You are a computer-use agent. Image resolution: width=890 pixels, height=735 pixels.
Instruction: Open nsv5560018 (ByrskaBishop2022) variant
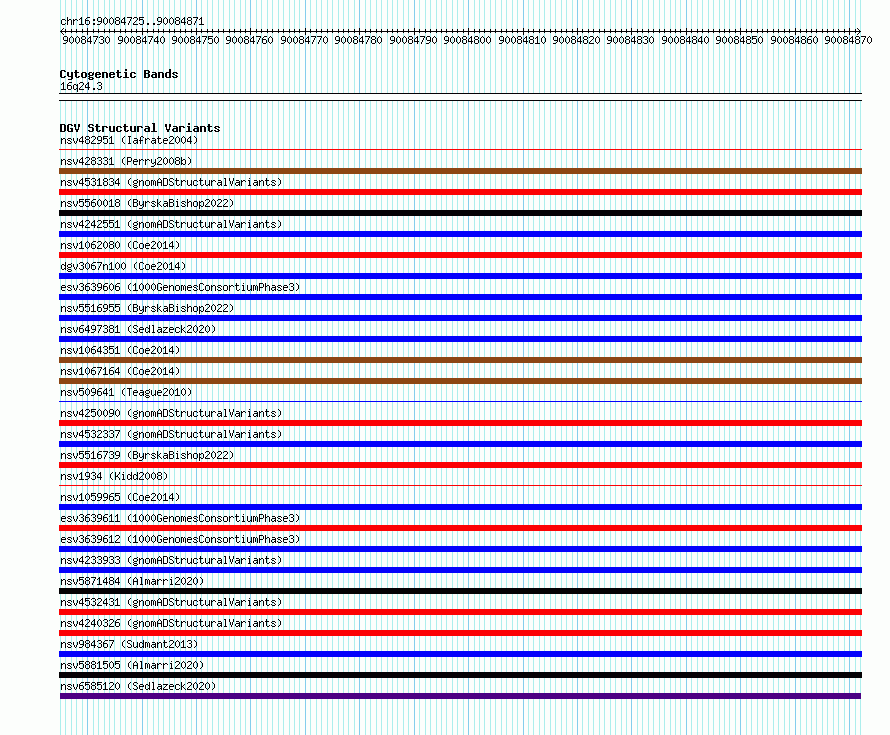[147, 203]
